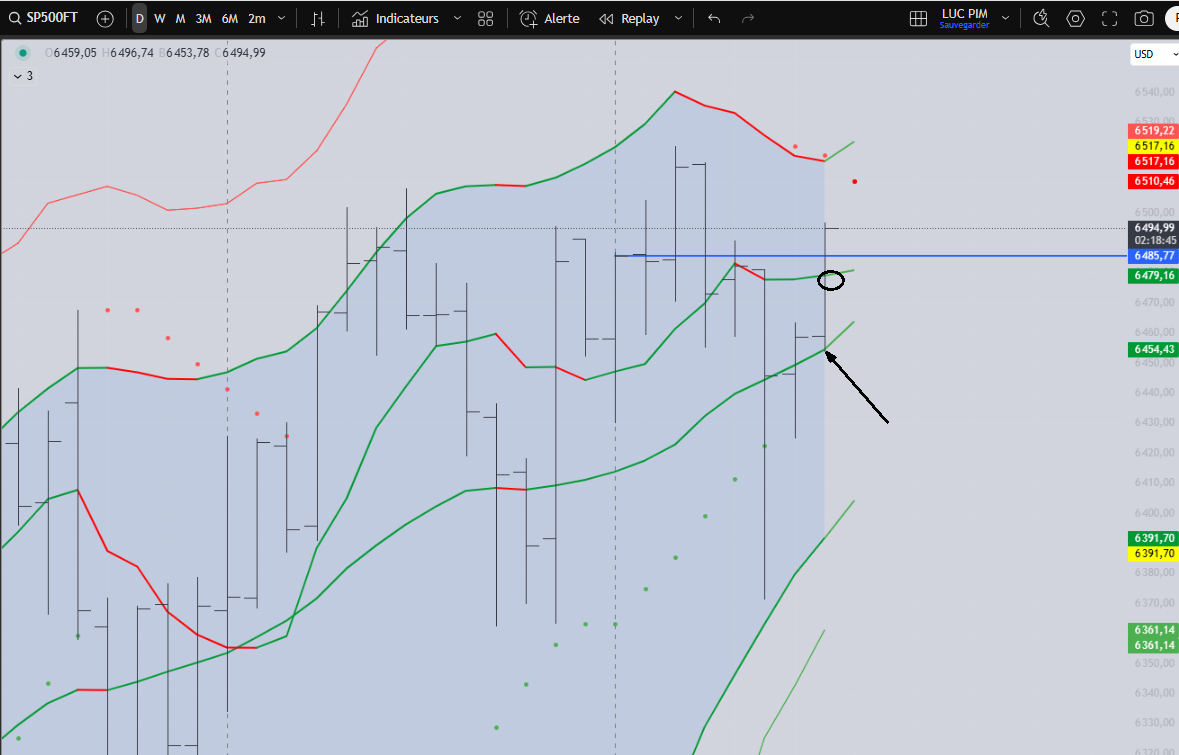Image resolution: width=1179 pixels, height=755 pixels.
Task: Select the 3M timeframe
Action: [203, 19]
